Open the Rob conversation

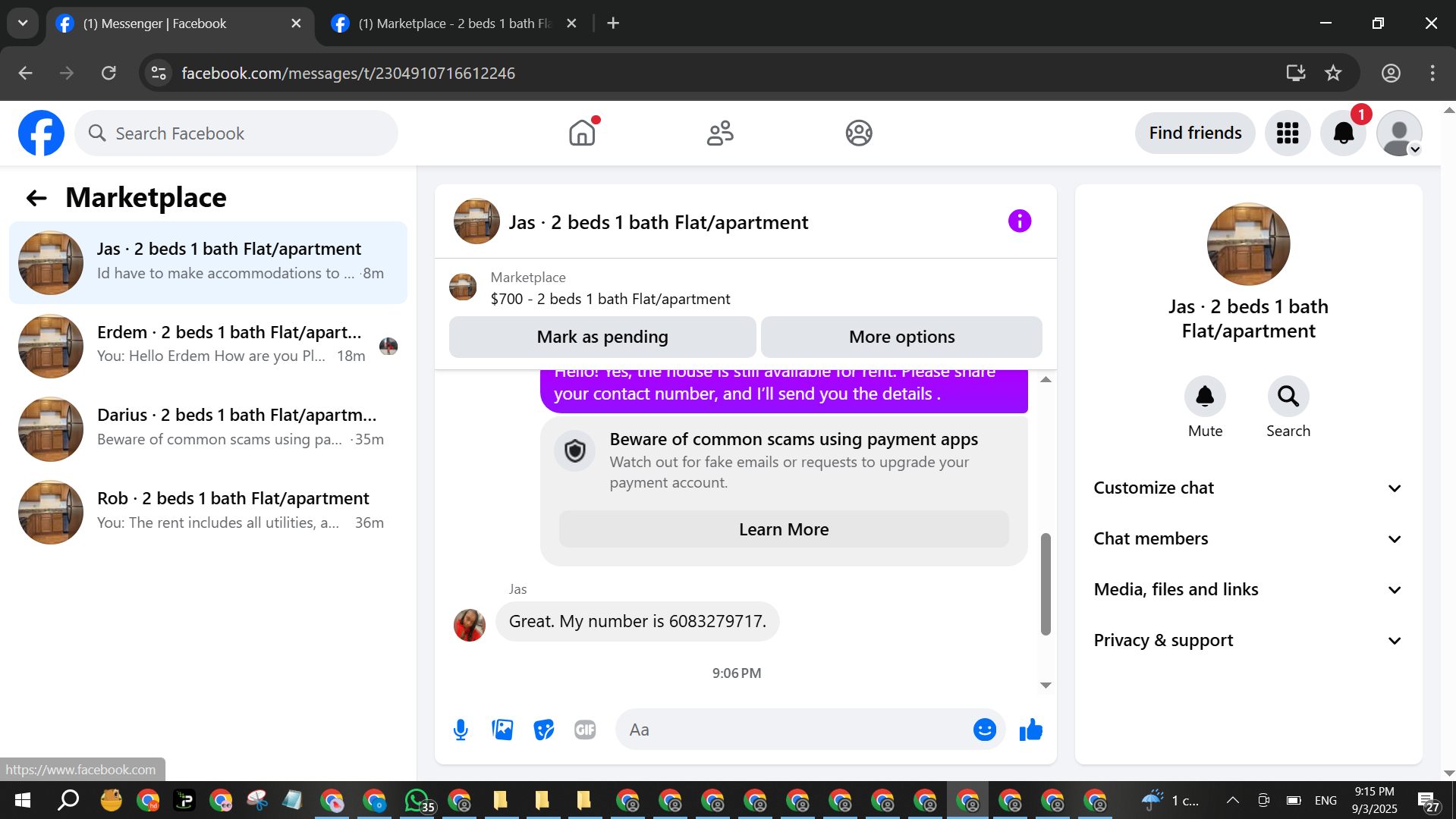[208, 512]
